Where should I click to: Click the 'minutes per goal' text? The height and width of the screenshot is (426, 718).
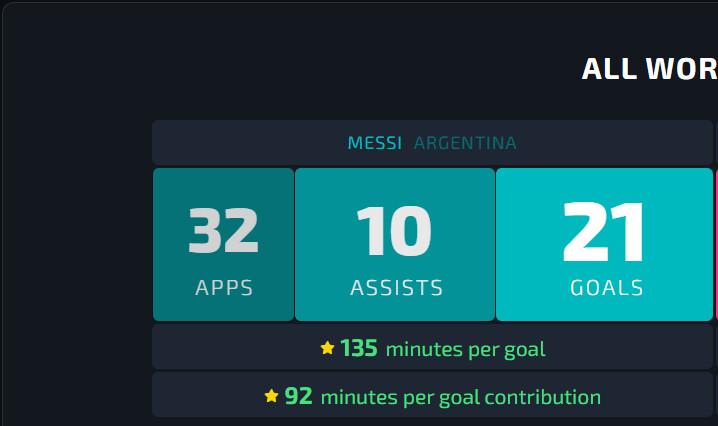466,349
